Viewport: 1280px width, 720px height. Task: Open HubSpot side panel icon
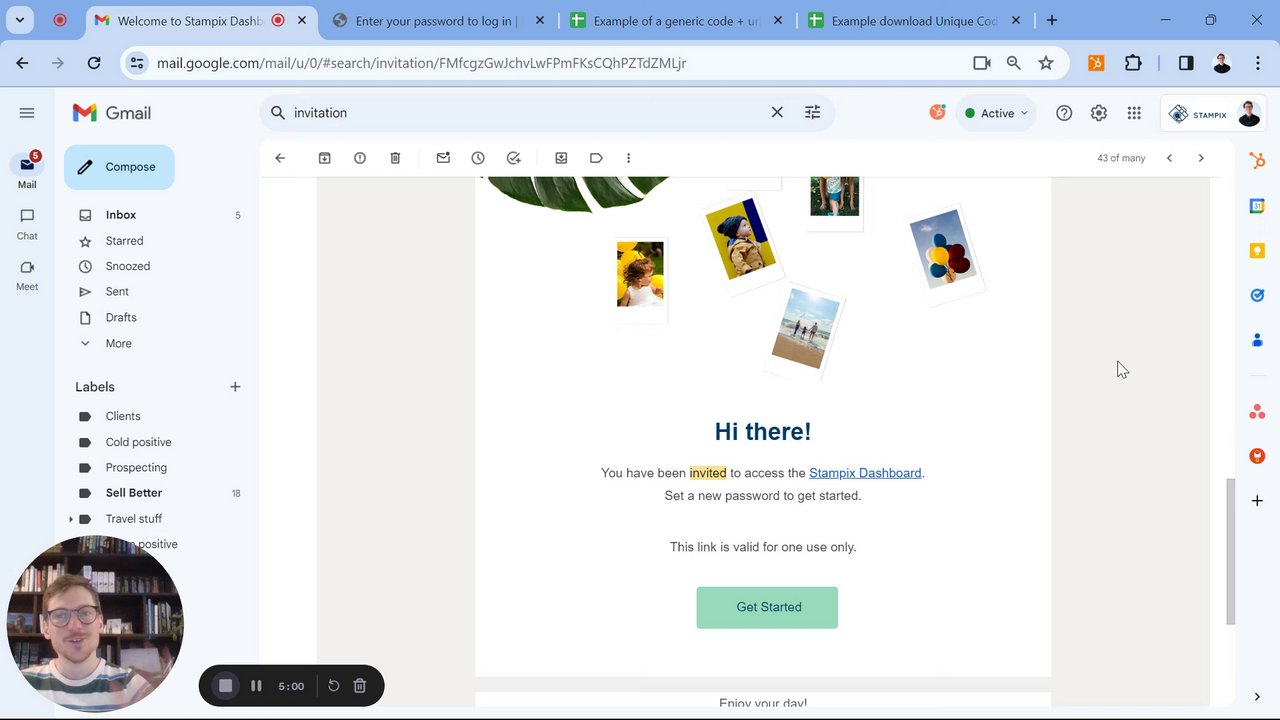coord(1257,161)
